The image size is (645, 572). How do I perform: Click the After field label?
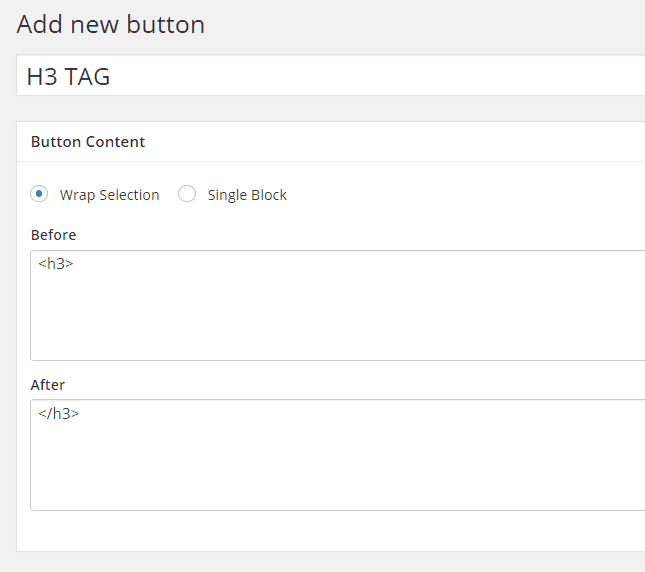pos(48,385)
